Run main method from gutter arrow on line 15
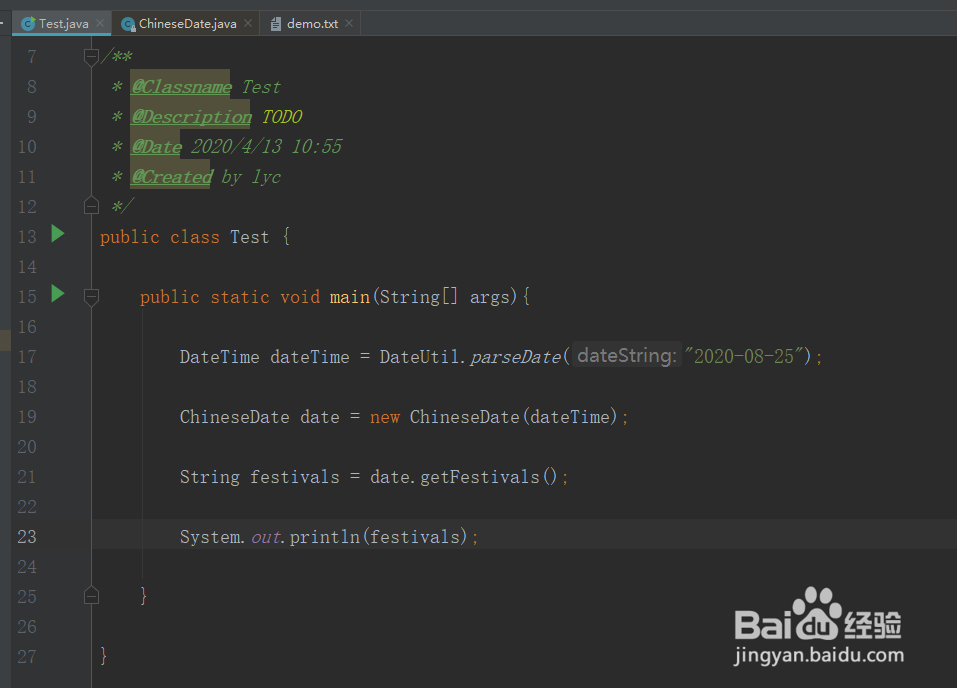 point(58,294)
